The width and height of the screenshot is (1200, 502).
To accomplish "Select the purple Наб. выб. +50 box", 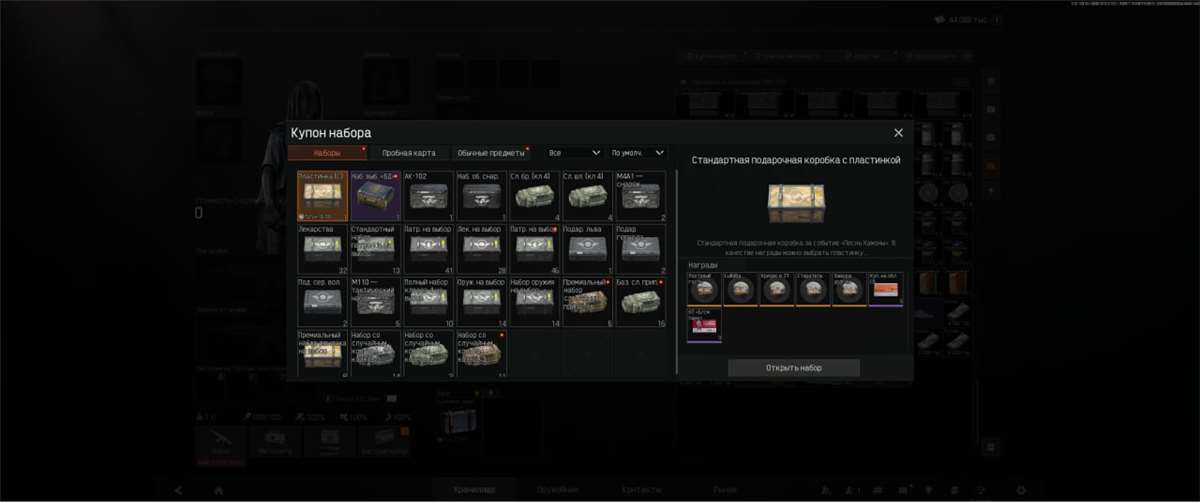I will [376, 196].
